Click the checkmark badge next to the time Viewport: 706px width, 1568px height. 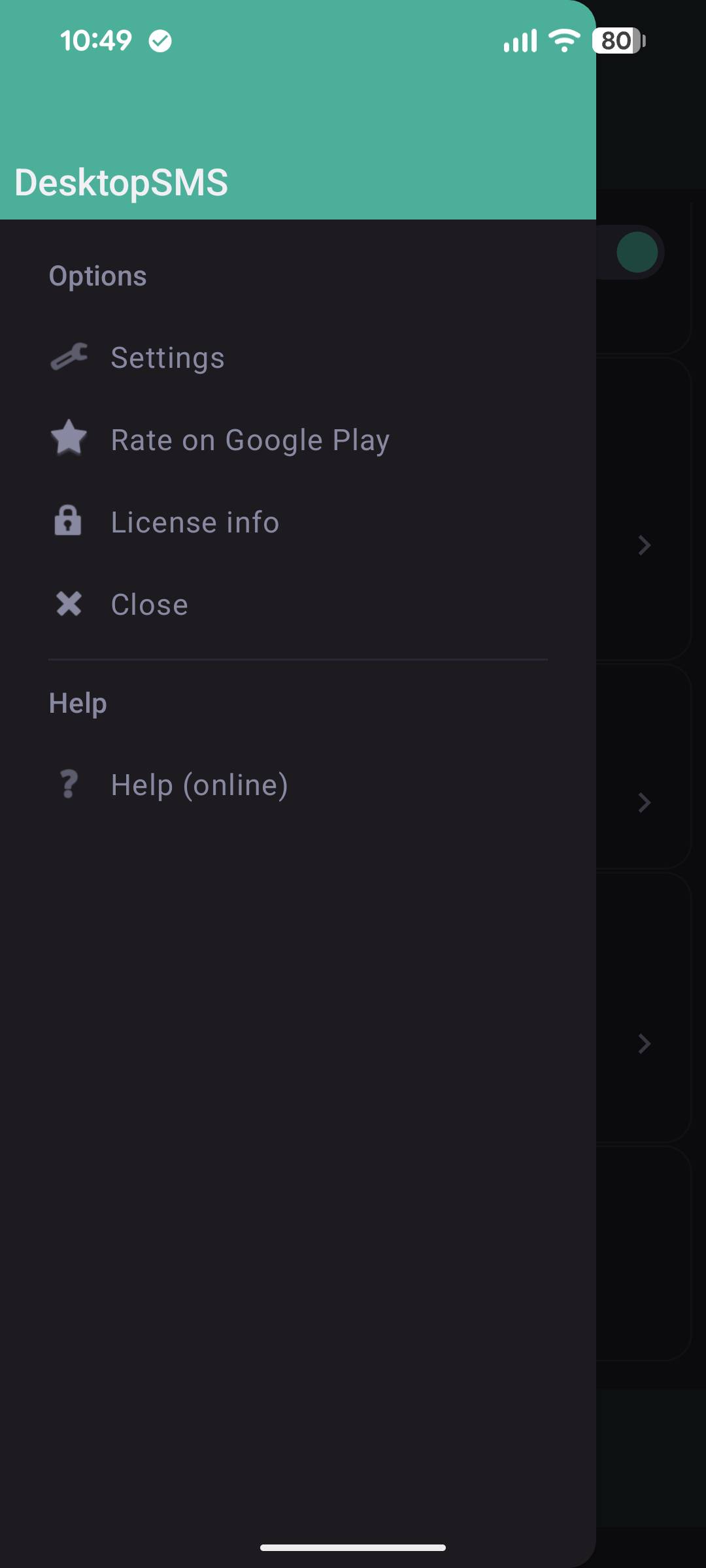pyautogui.click(x=160, y=41)
